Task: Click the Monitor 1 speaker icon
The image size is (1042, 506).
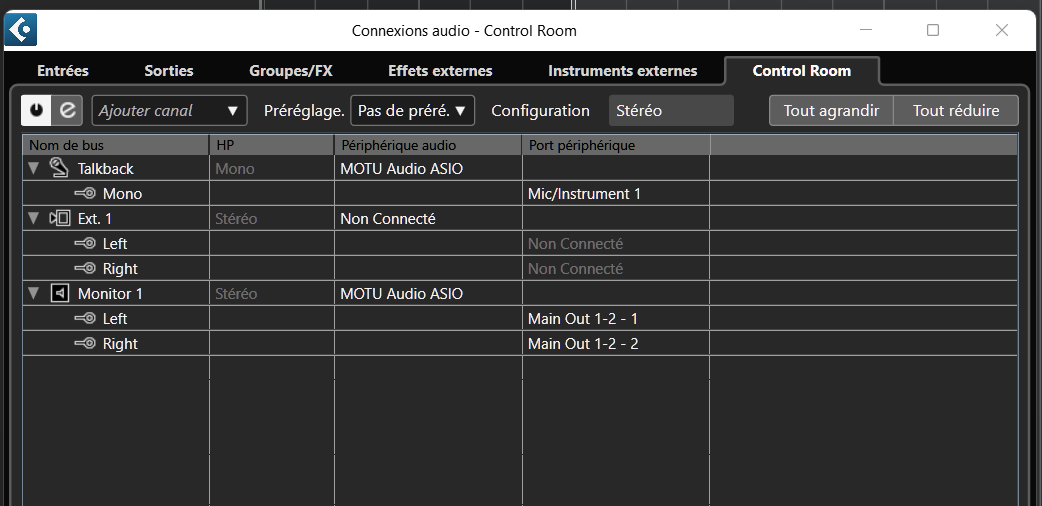Action: (59, 293)
